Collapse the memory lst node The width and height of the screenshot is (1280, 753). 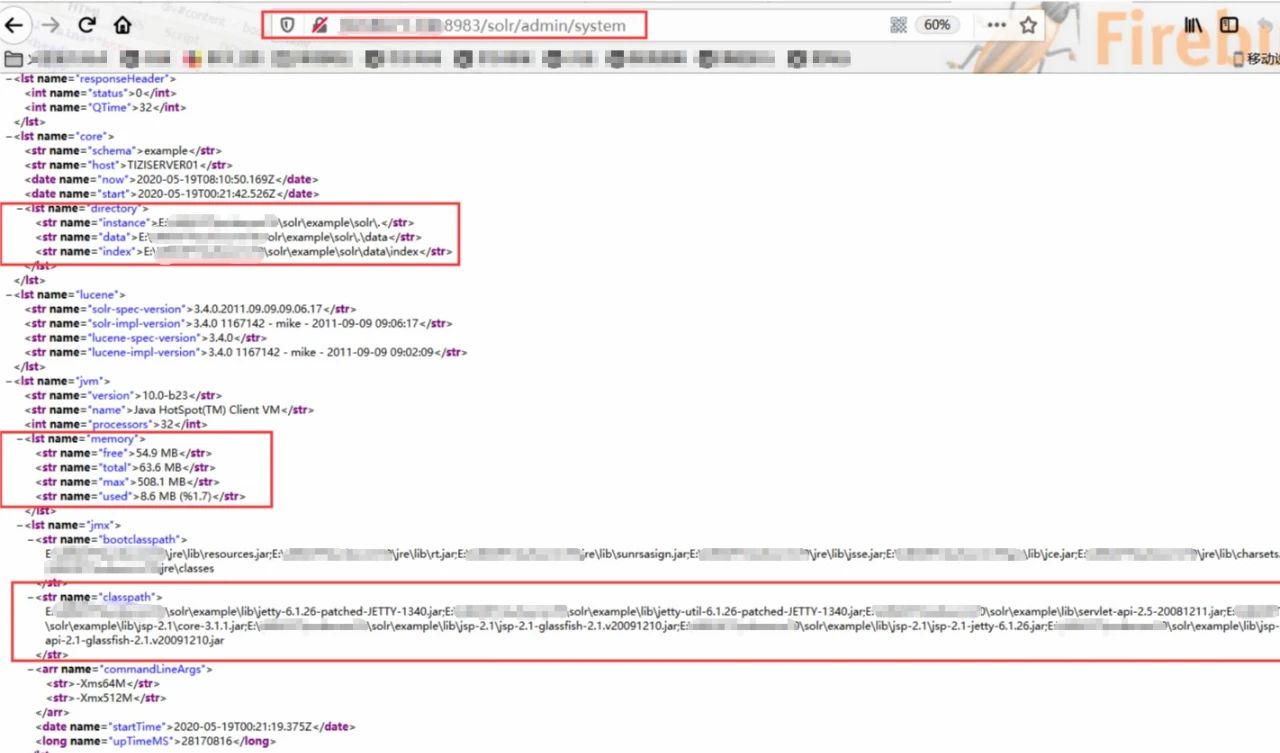pyautogui.click(x=19, y=439)
